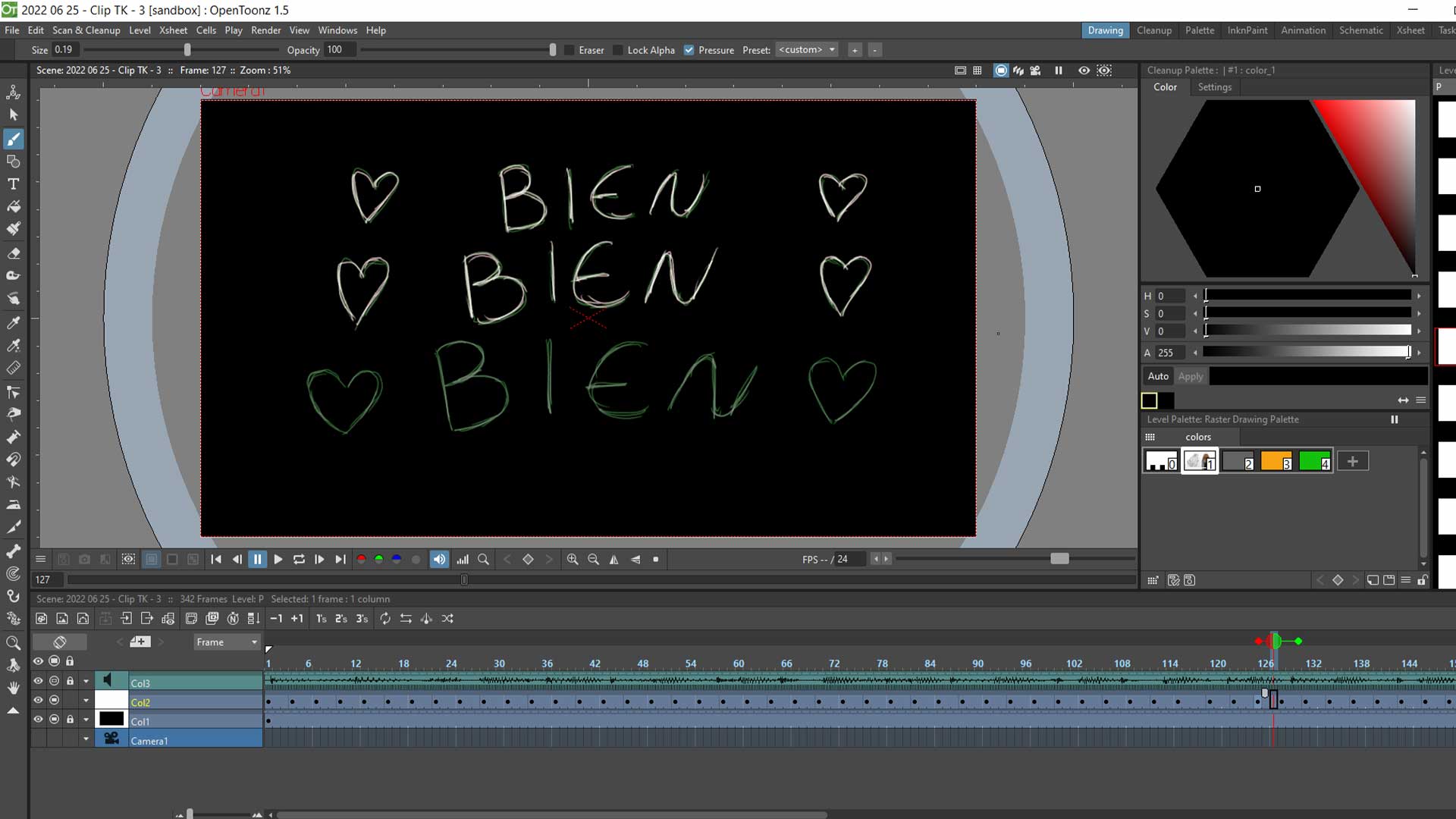1456x819 pixels.
Task: Pick the Geometric shapes tool
Action: [13, 162]
